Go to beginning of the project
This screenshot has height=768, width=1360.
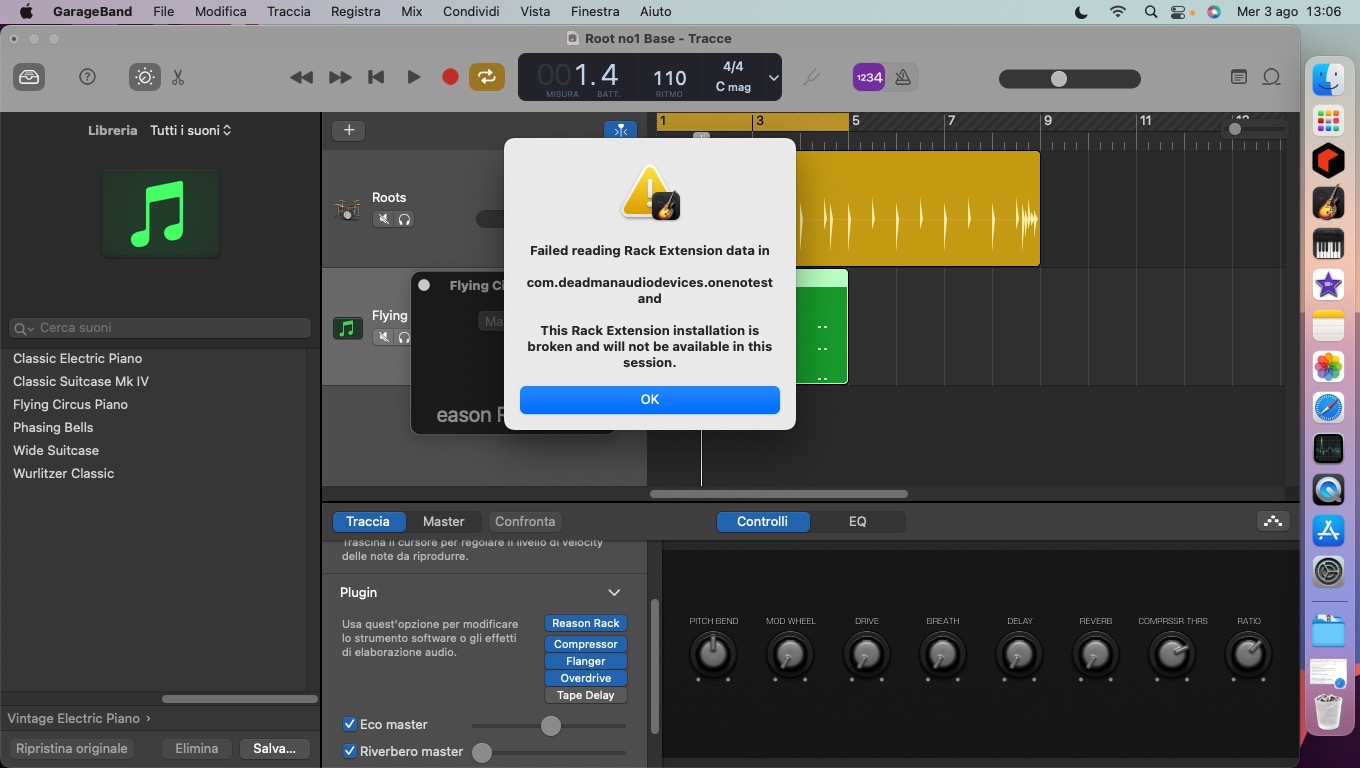coord(376,77)
